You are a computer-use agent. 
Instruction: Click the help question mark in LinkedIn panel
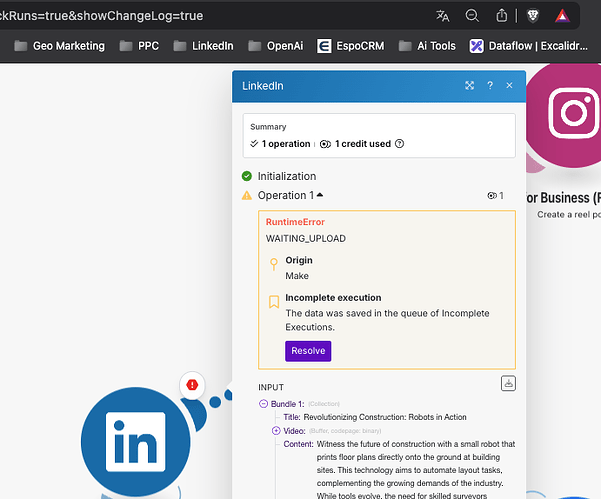490,86
